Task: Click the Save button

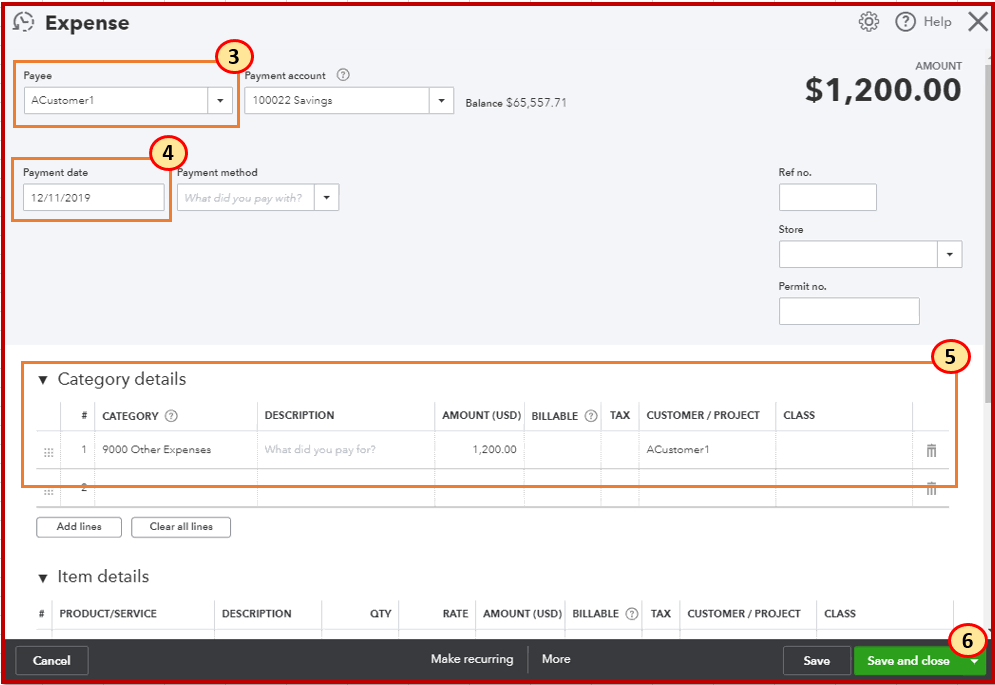Action: click(x=816, y=660)
